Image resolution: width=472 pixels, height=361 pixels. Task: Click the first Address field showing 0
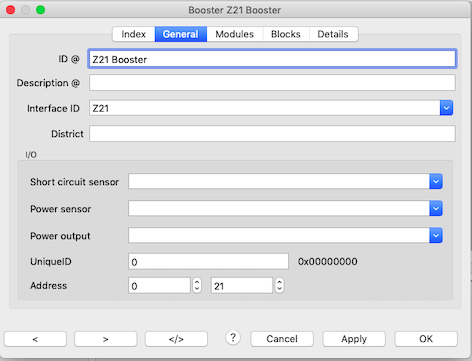pos(159,286)
